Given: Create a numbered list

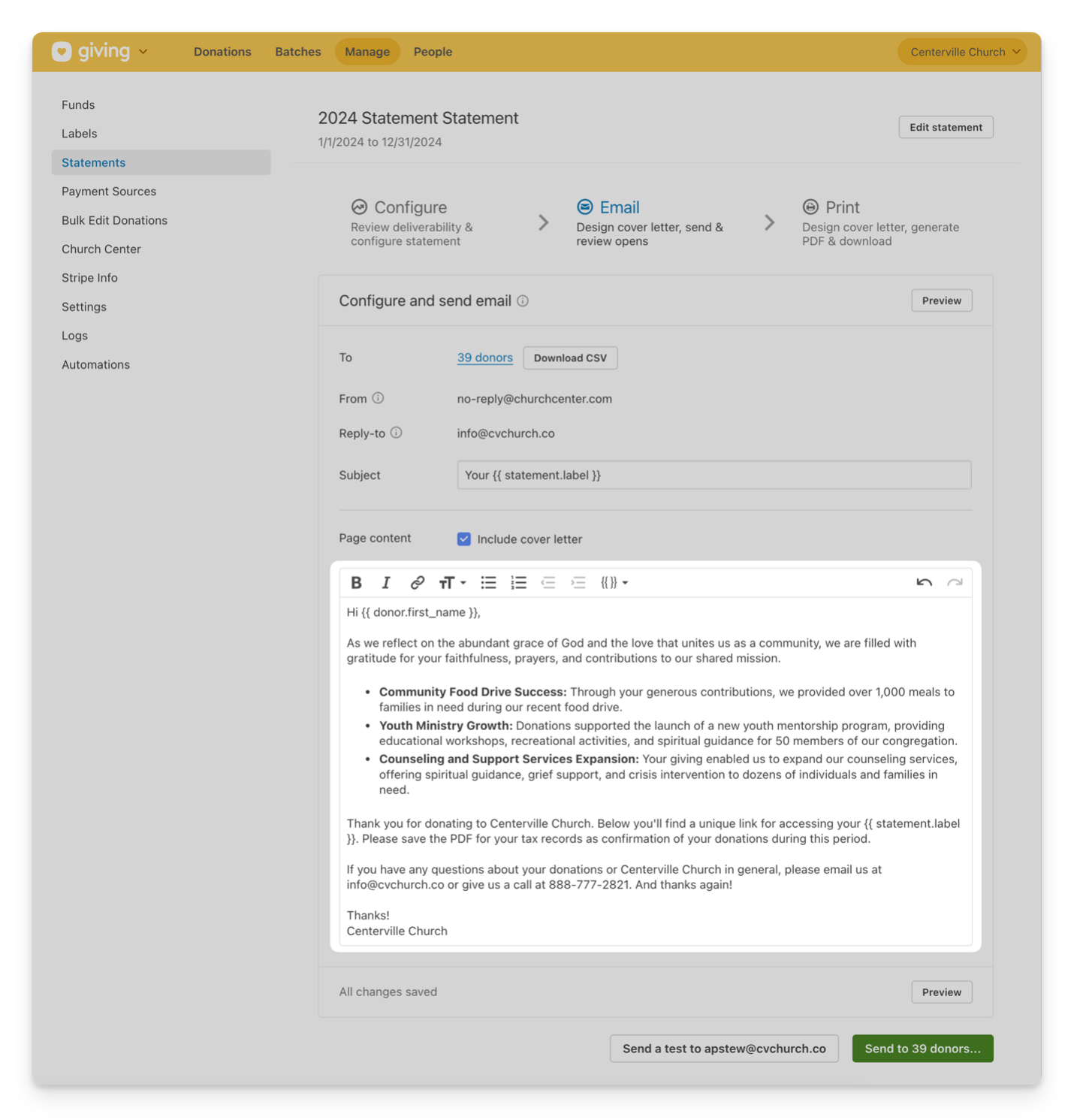Looking at the screenshot, I should [x=518, y=582].
